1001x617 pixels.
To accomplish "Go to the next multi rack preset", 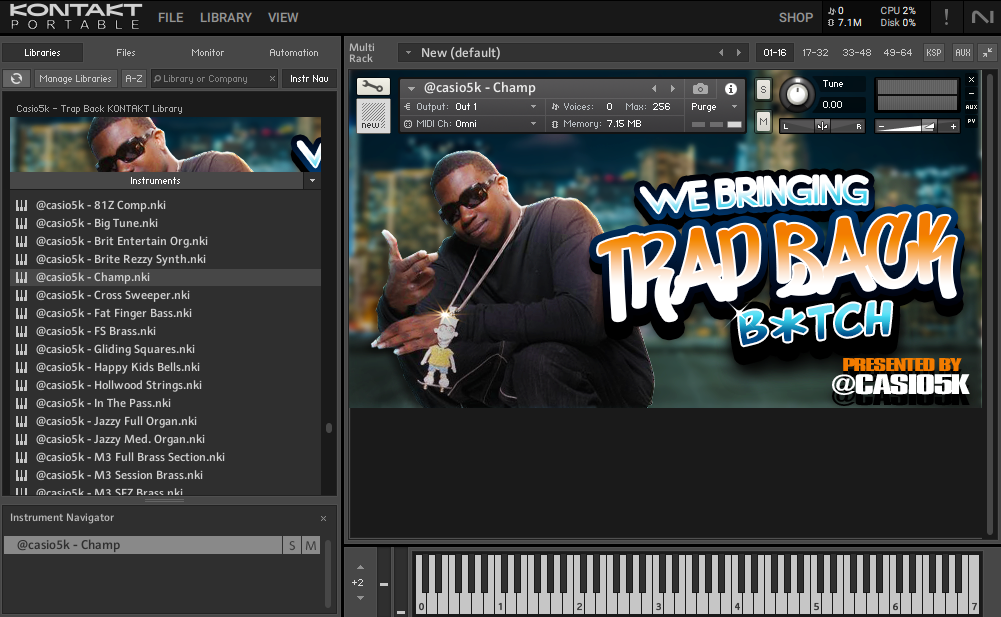I will tap(739, 52).
